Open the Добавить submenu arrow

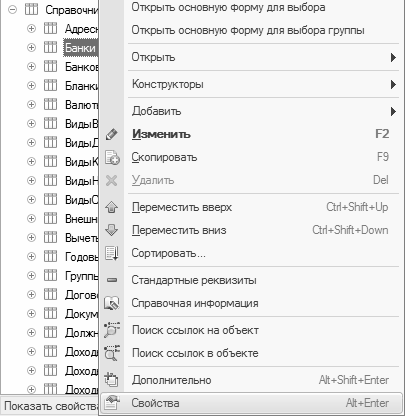pos(393,111)
